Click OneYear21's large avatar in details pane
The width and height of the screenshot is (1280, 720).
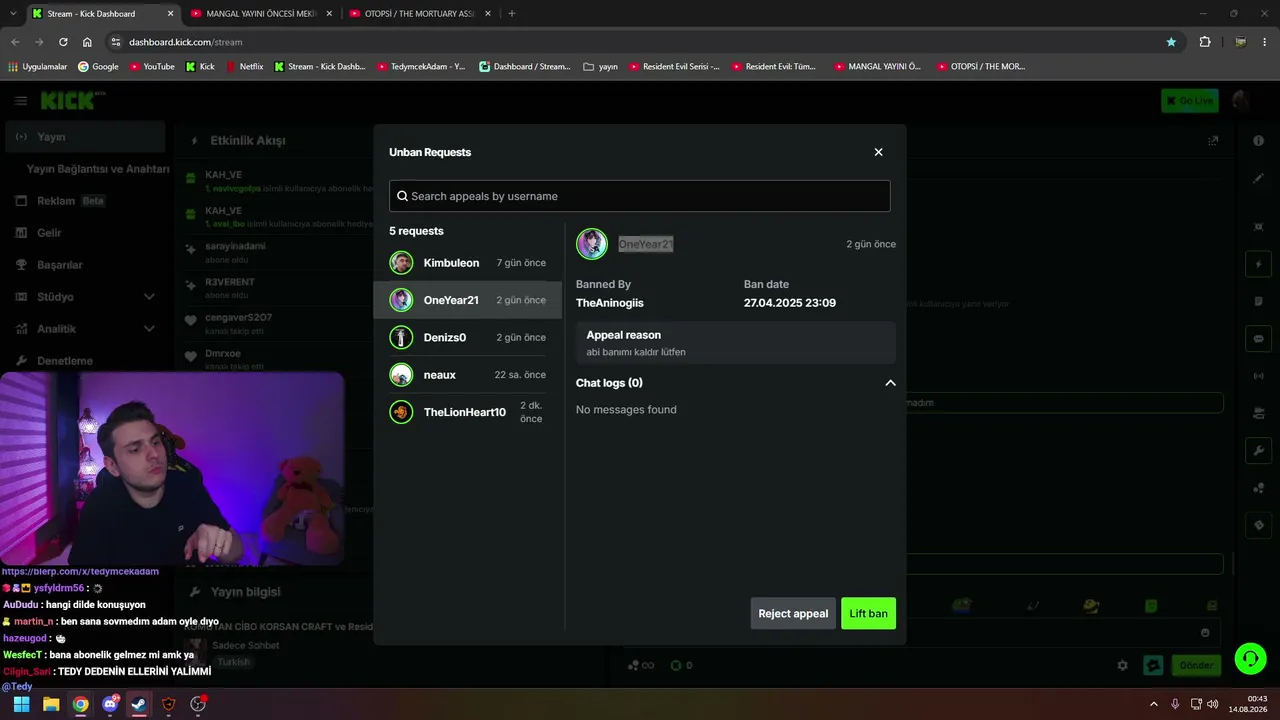tap(591, 244)
